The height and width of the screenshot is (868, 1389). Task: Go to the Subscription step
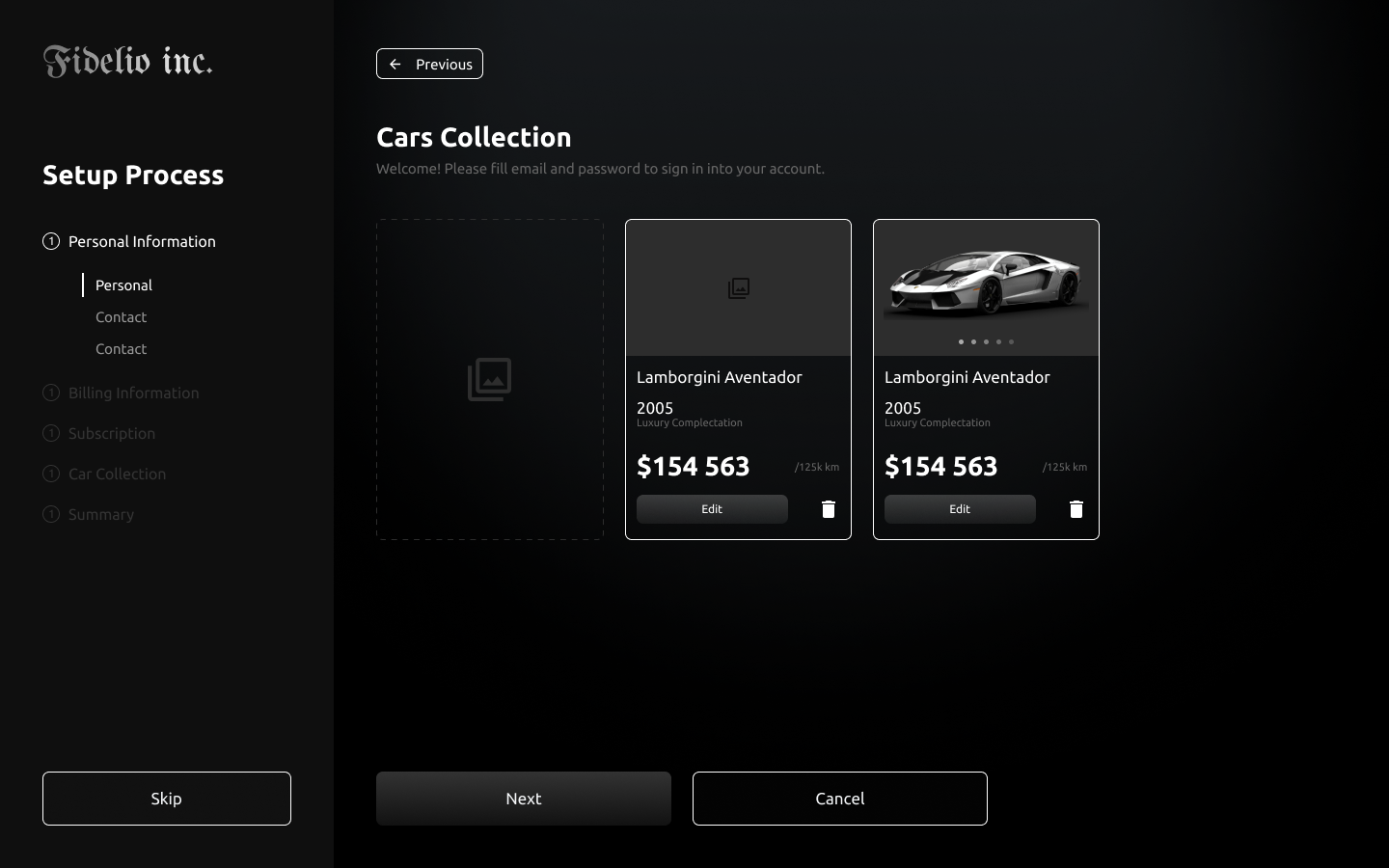click(x=111, y=433)
